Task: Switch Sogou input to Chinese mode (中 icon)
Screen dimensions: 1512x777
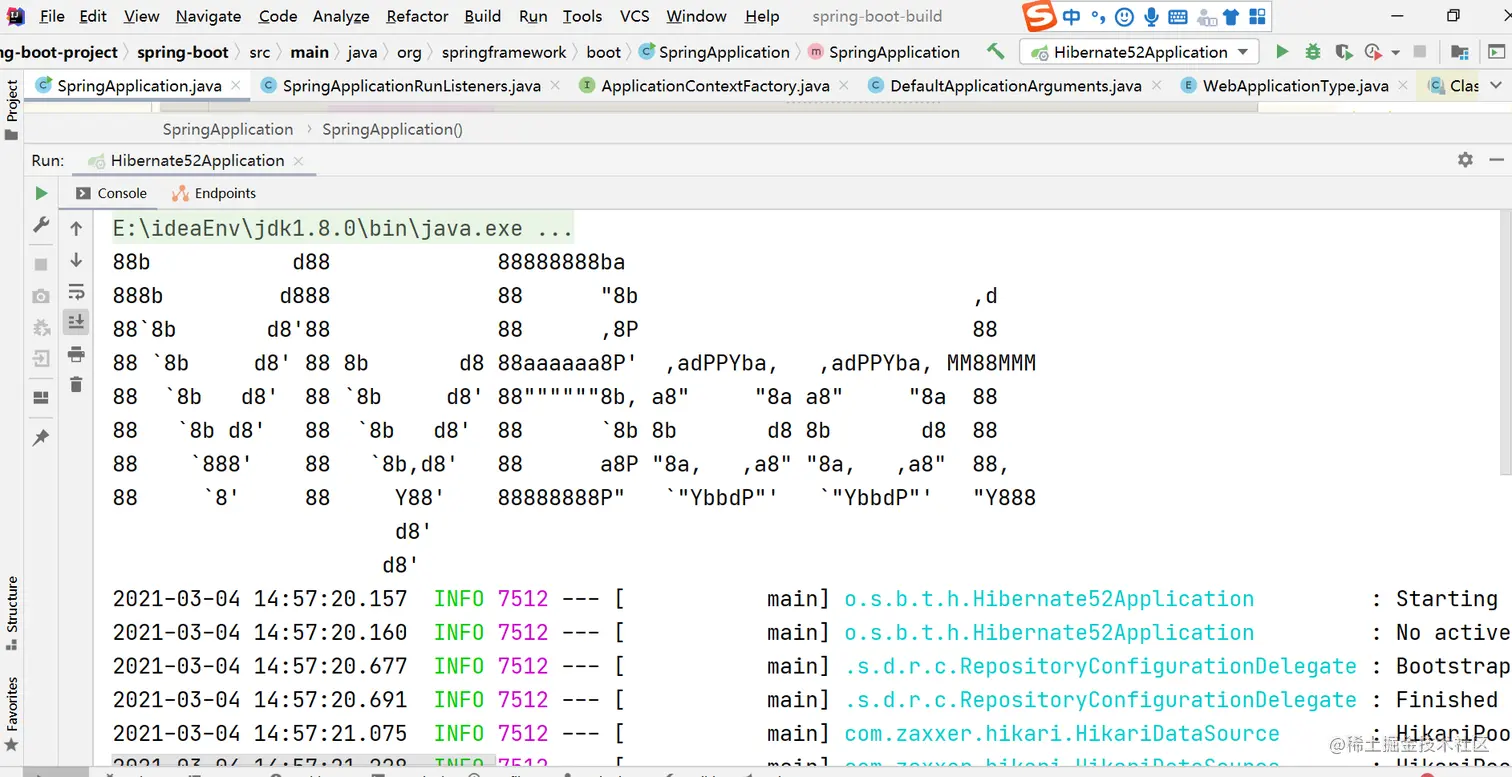Action: (1071, 17)
